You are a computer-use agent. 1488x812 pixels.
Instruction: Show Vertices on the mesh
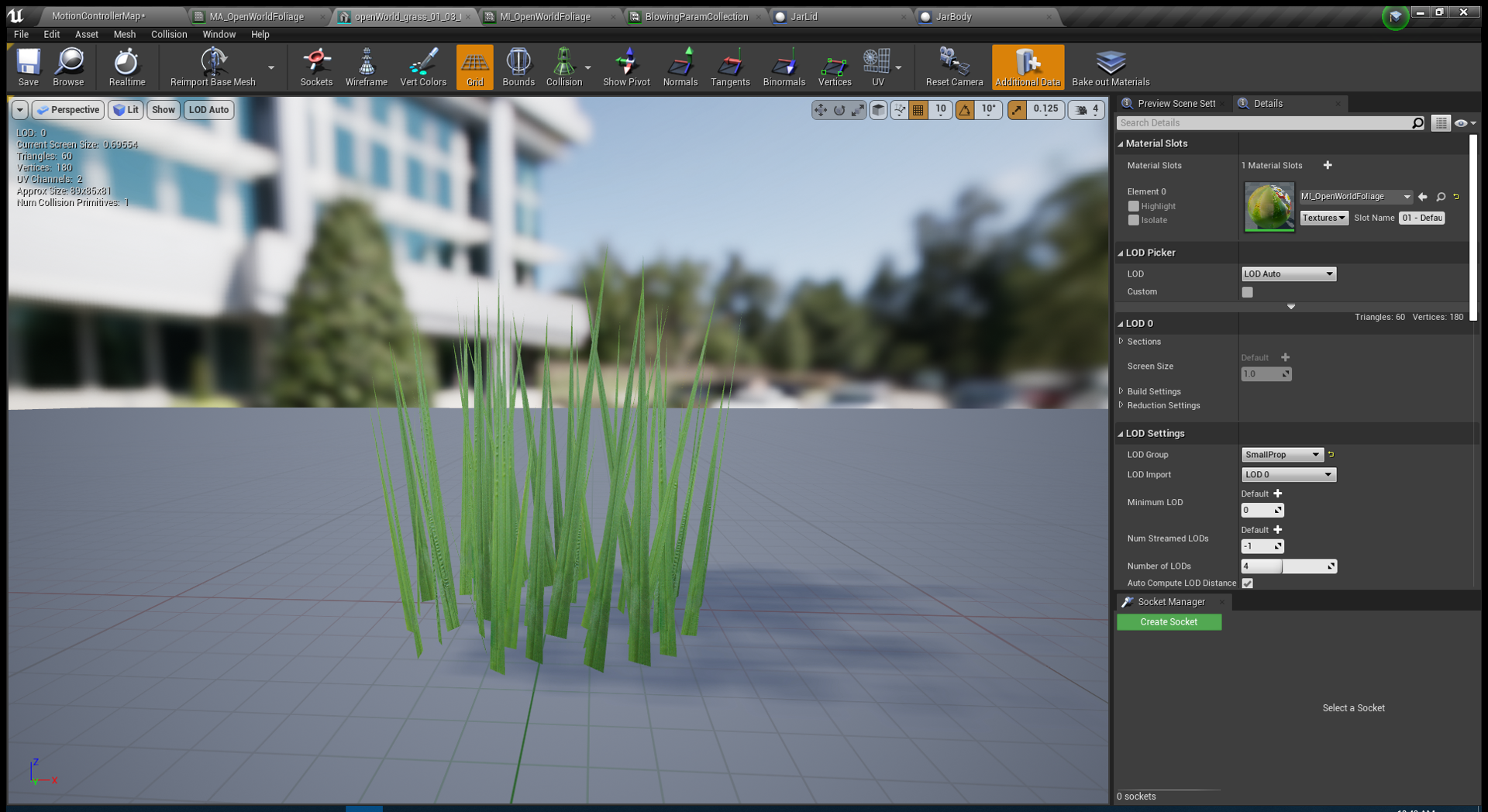(835, 67)
